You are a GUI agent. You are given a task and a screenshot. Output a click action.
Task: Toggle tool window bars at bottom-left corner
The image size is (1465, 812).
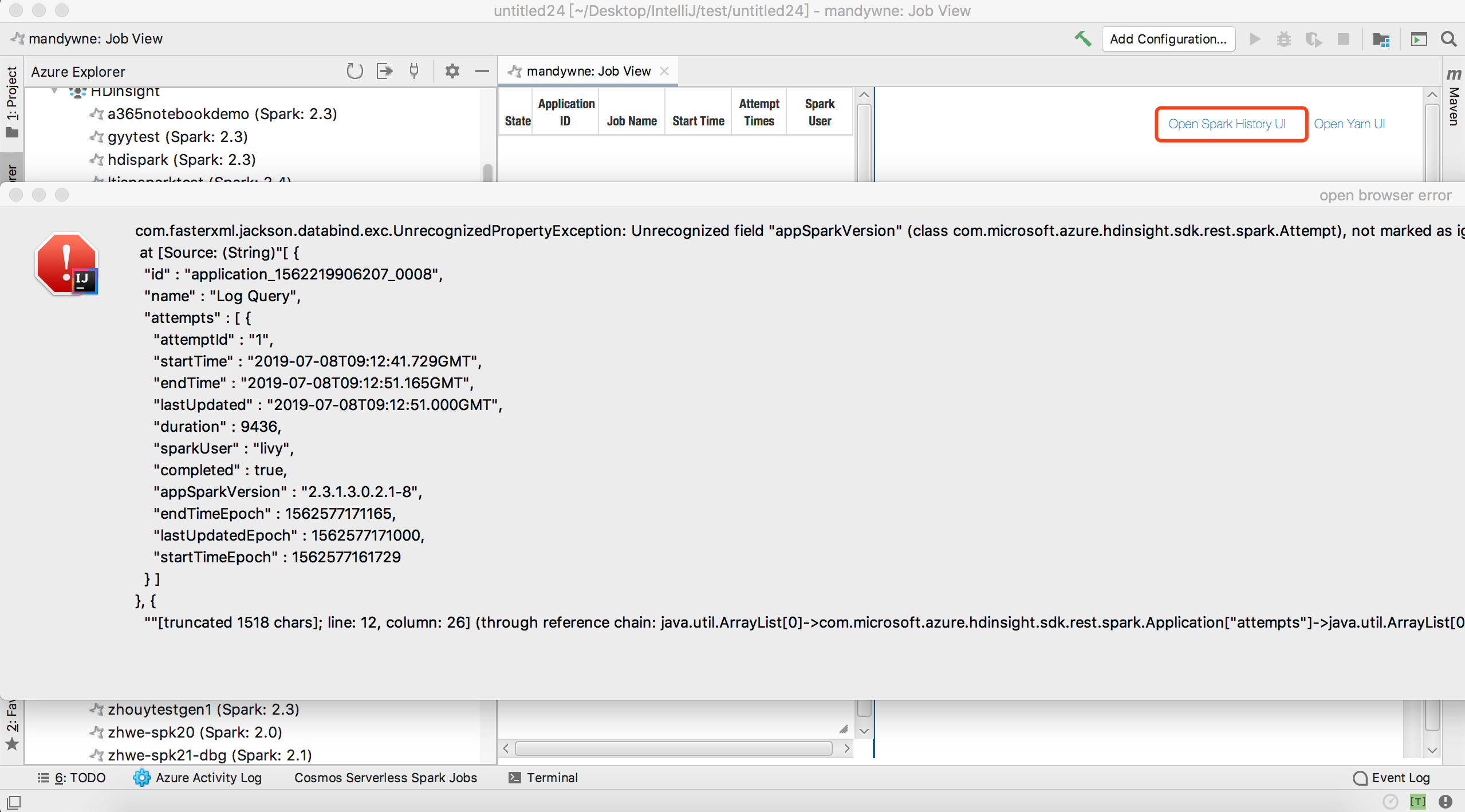tap(14, 802)
